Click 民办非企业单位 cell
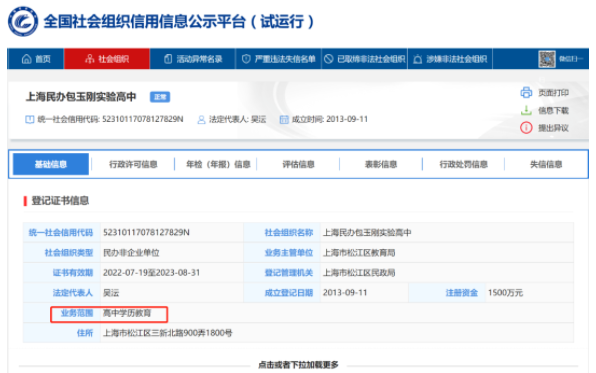Viewport: 596px width, 373px height. click(x=131, y=252)
